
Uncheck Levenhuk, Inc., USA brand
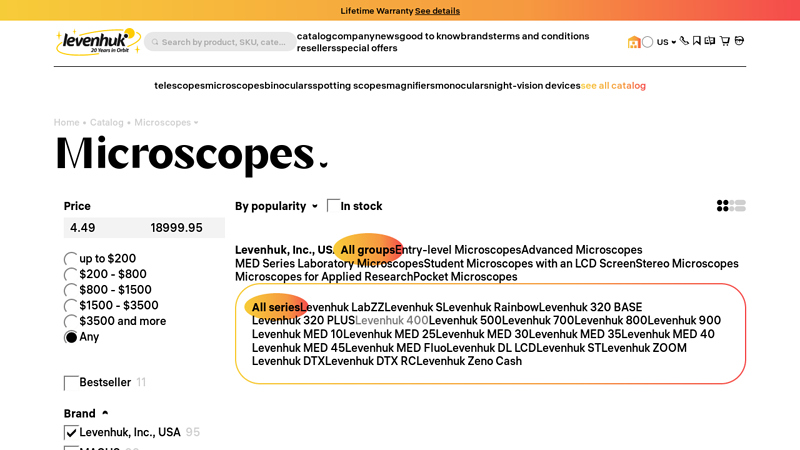point(71,433)
